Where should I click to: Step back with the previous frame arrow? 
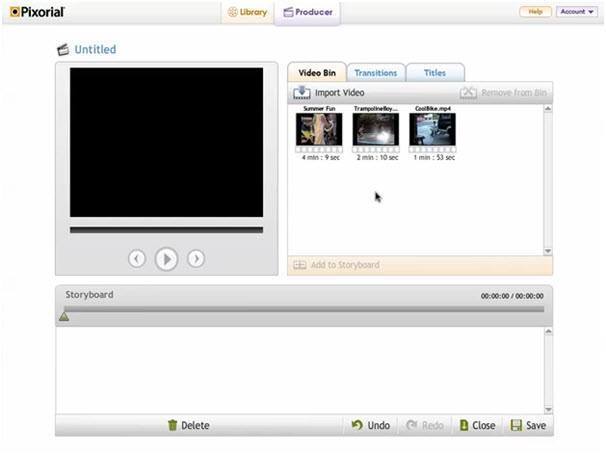click(x=137, y=259)
